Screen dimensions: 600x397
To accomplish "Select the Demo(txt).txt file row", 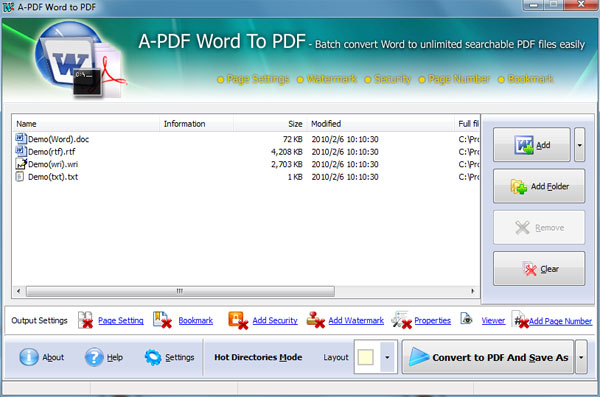I will click(x=246, y=177).
